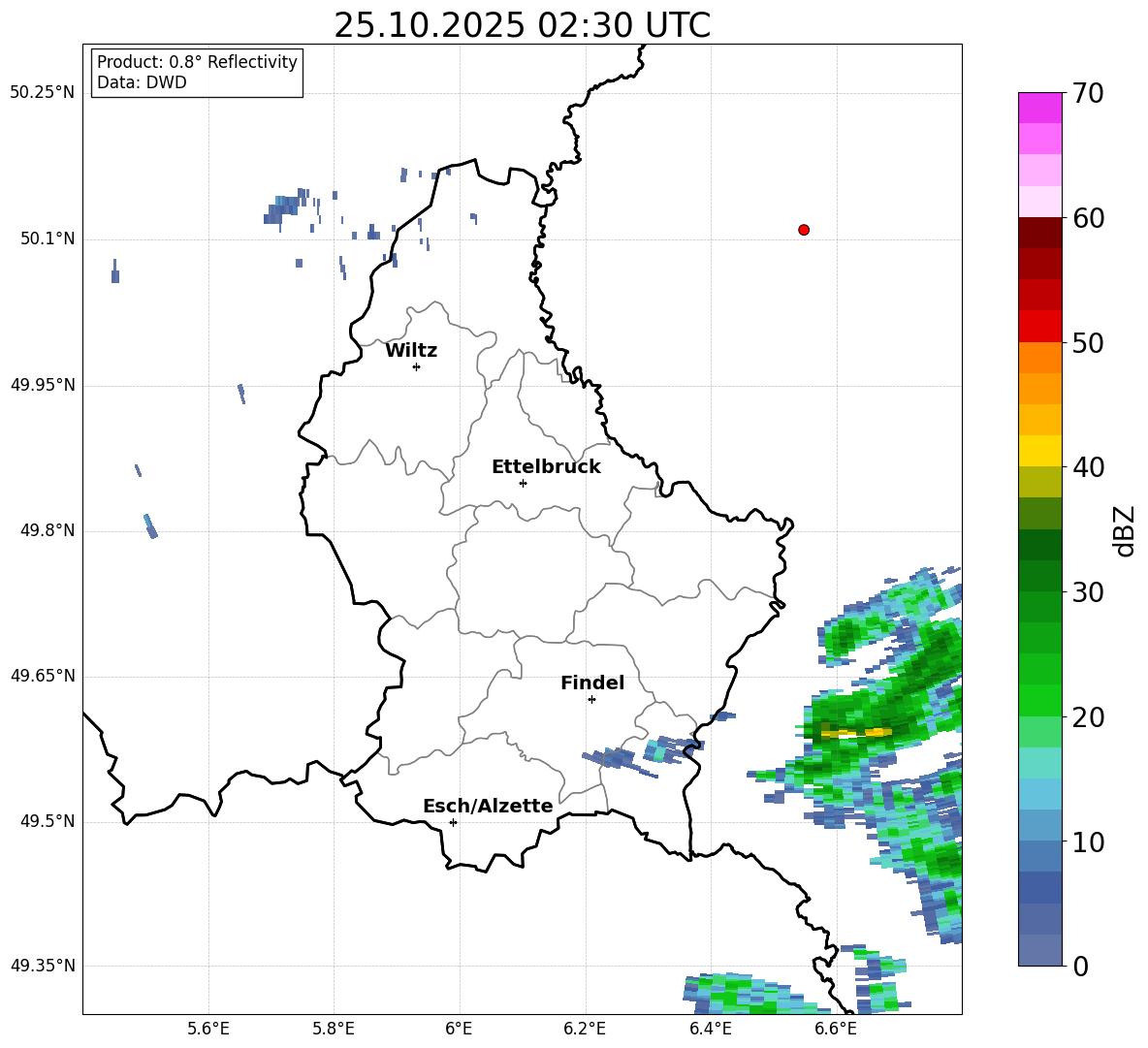The image size is (1148, 1048).
Task: Click the Wiltz station cross marker
Action: pyautogui.click(x=417, y=366)
